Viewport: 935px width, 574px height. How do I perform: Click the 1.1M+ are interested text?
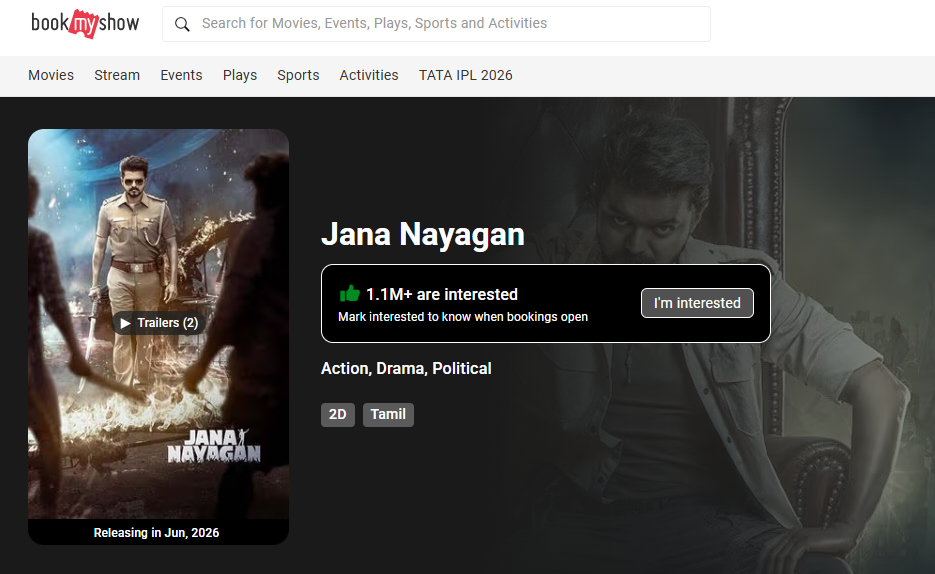pyautogui.click(x=442, y=294)
